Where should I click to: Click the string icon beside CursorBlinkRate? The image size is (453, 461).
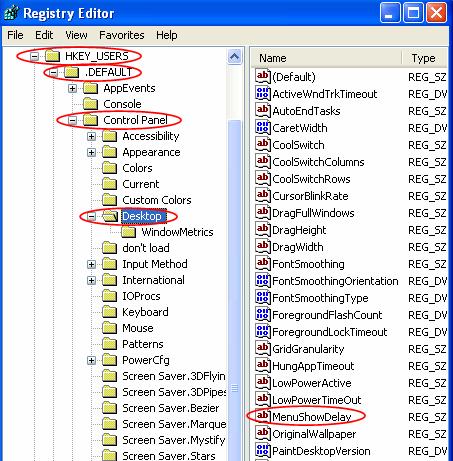tap(263, 196)
